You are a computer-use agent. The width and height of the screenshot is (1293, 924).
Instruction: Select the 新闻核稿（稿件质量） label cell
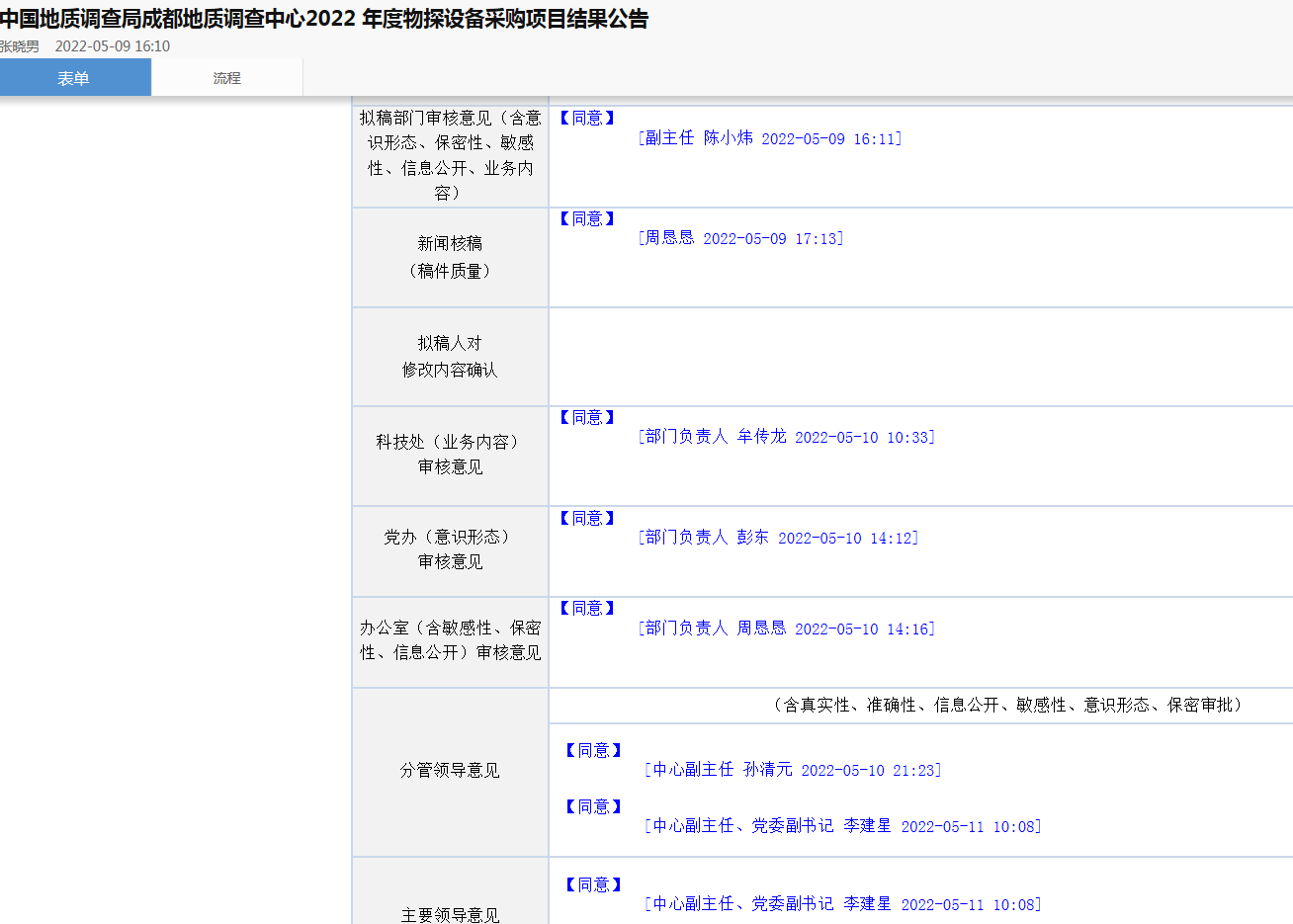(x=450, y=257)
